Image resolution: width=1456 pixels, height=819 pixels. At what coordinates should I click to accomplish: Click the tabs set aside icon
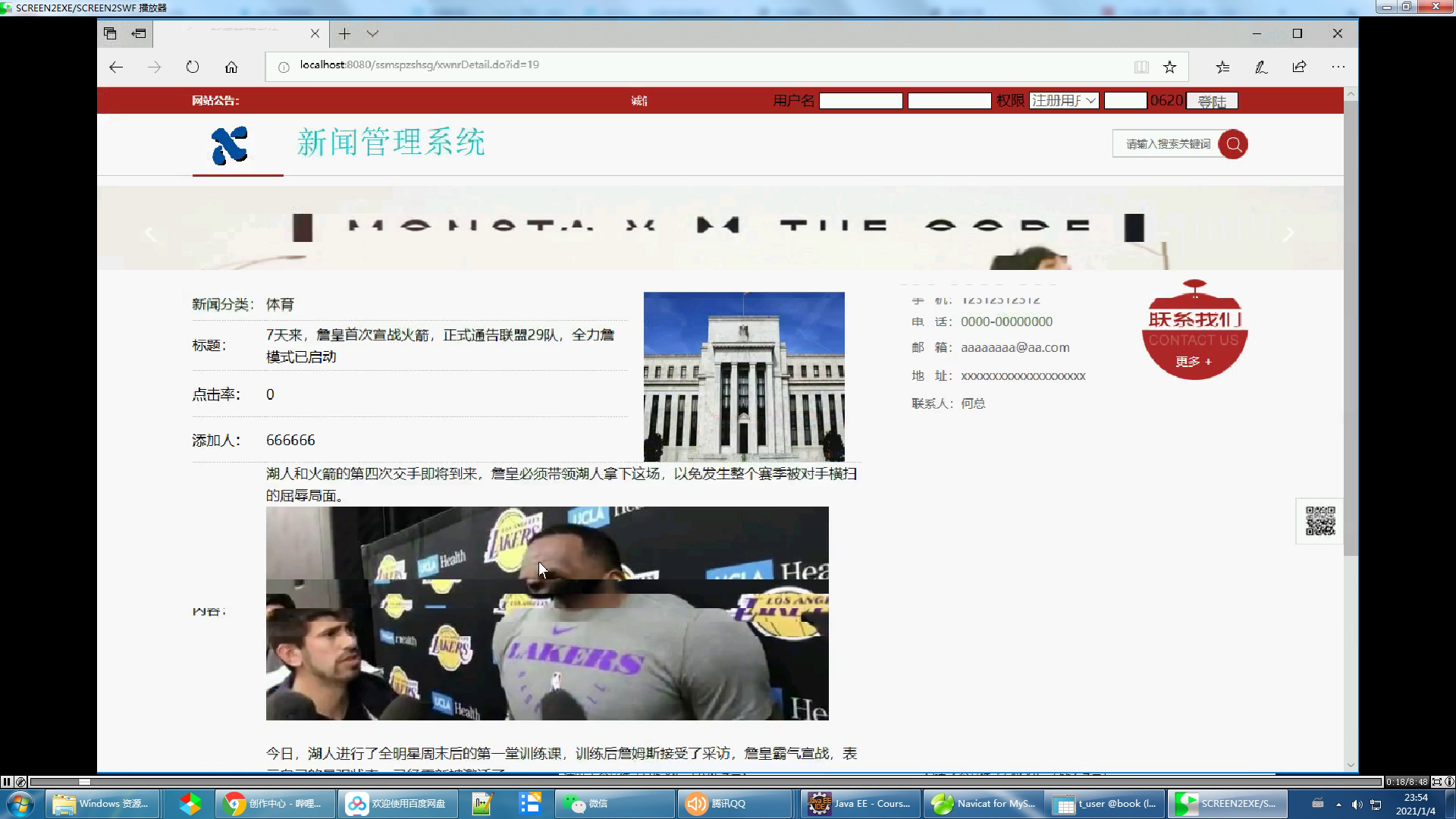click(x=110, y=33)
